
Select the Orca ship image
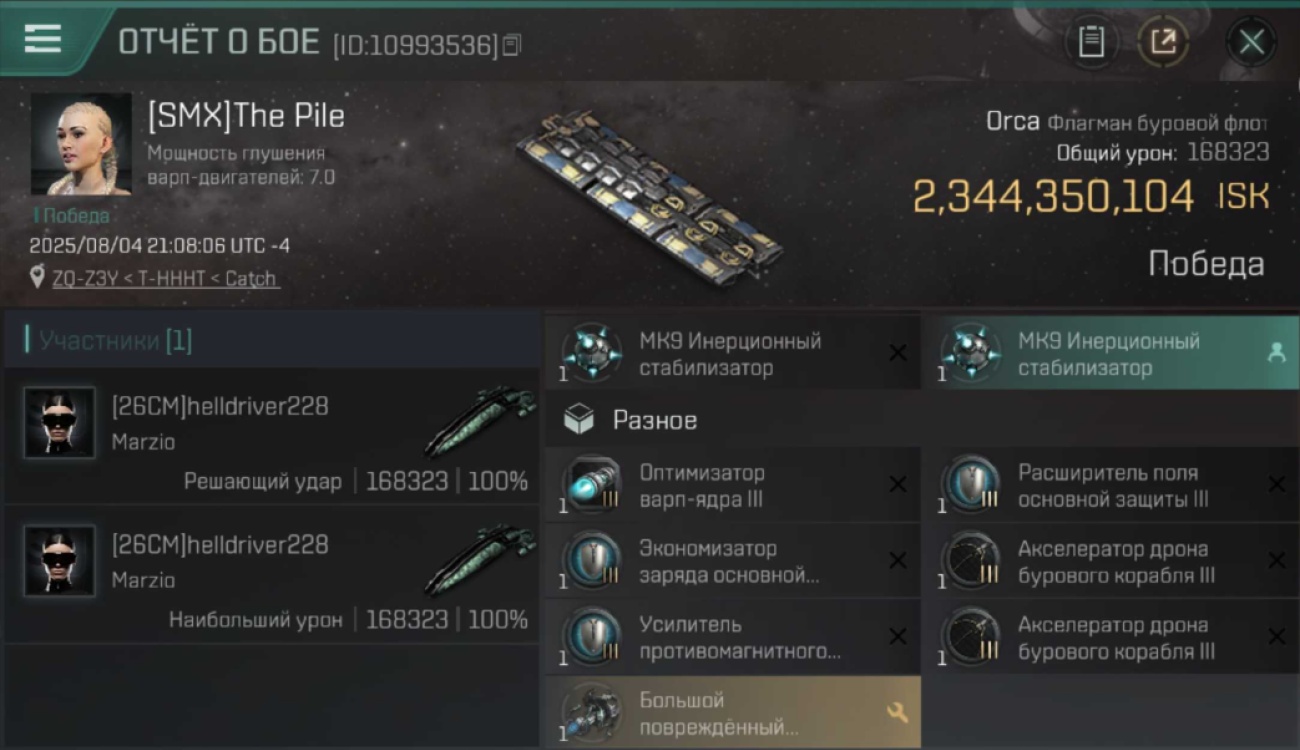tap(650, 190)
